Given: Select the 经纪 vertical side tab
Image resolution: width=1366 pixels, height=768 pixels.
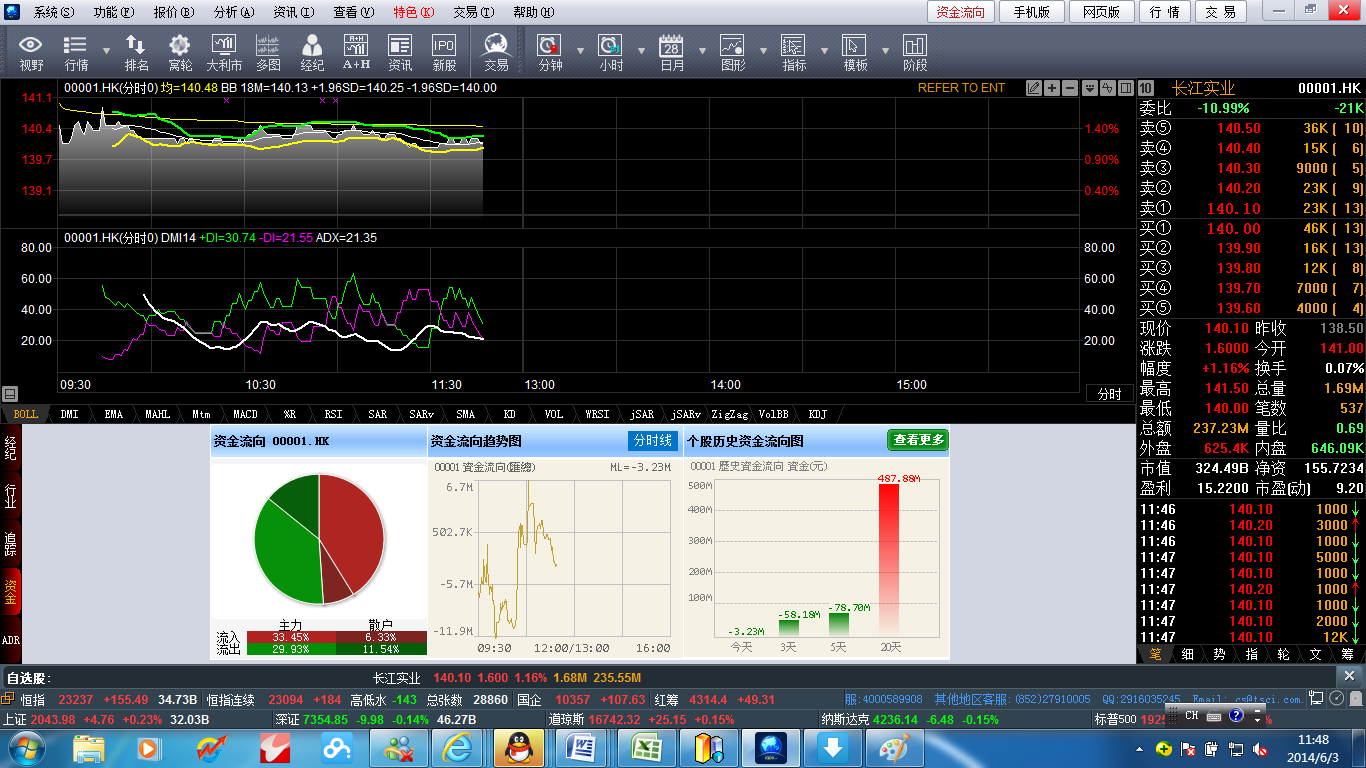Looking at the screenshot, I should 11,447.
